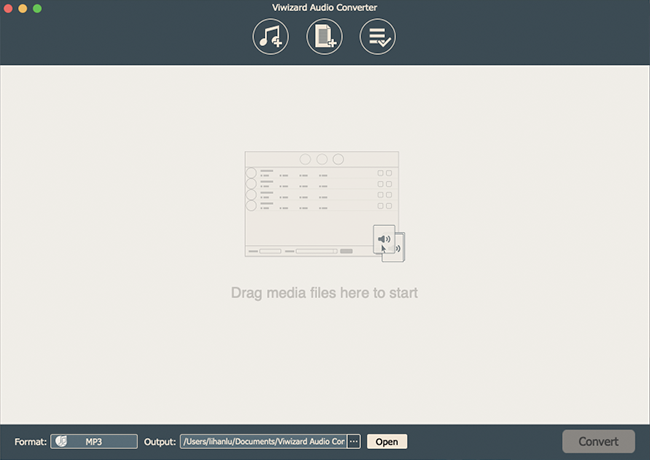Click the Open button
Viewport: 650px width, 460px height.
(x=387, y=441)
